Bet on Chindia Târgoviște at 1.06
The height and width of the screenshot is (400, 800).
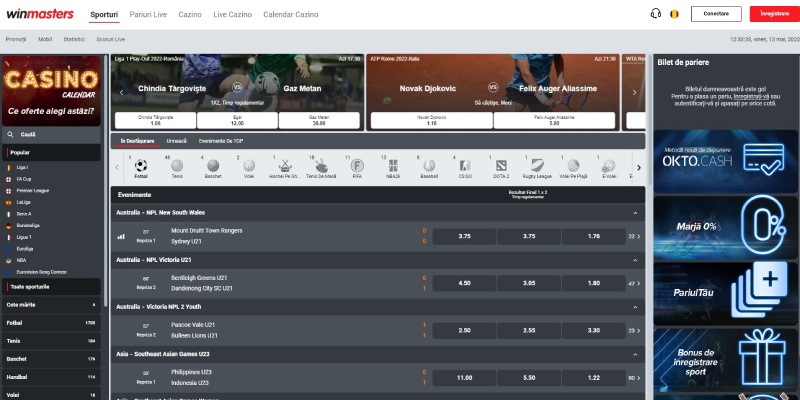[x=156, y=120]
